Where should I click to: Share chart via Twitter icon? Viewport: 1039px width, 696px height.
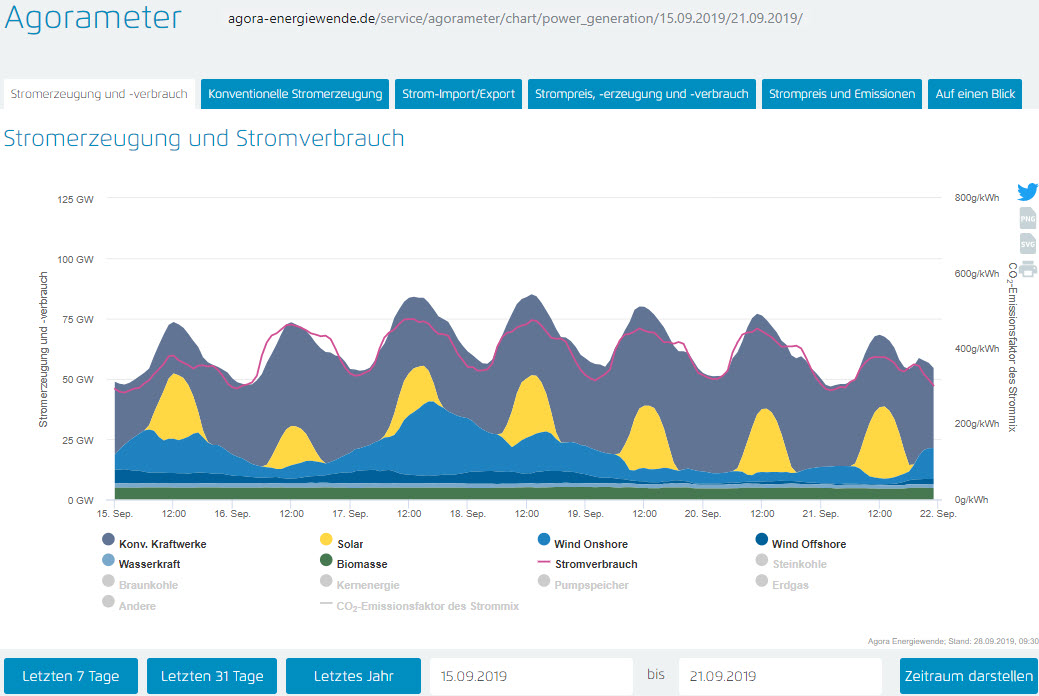[x=1027, y=192]
